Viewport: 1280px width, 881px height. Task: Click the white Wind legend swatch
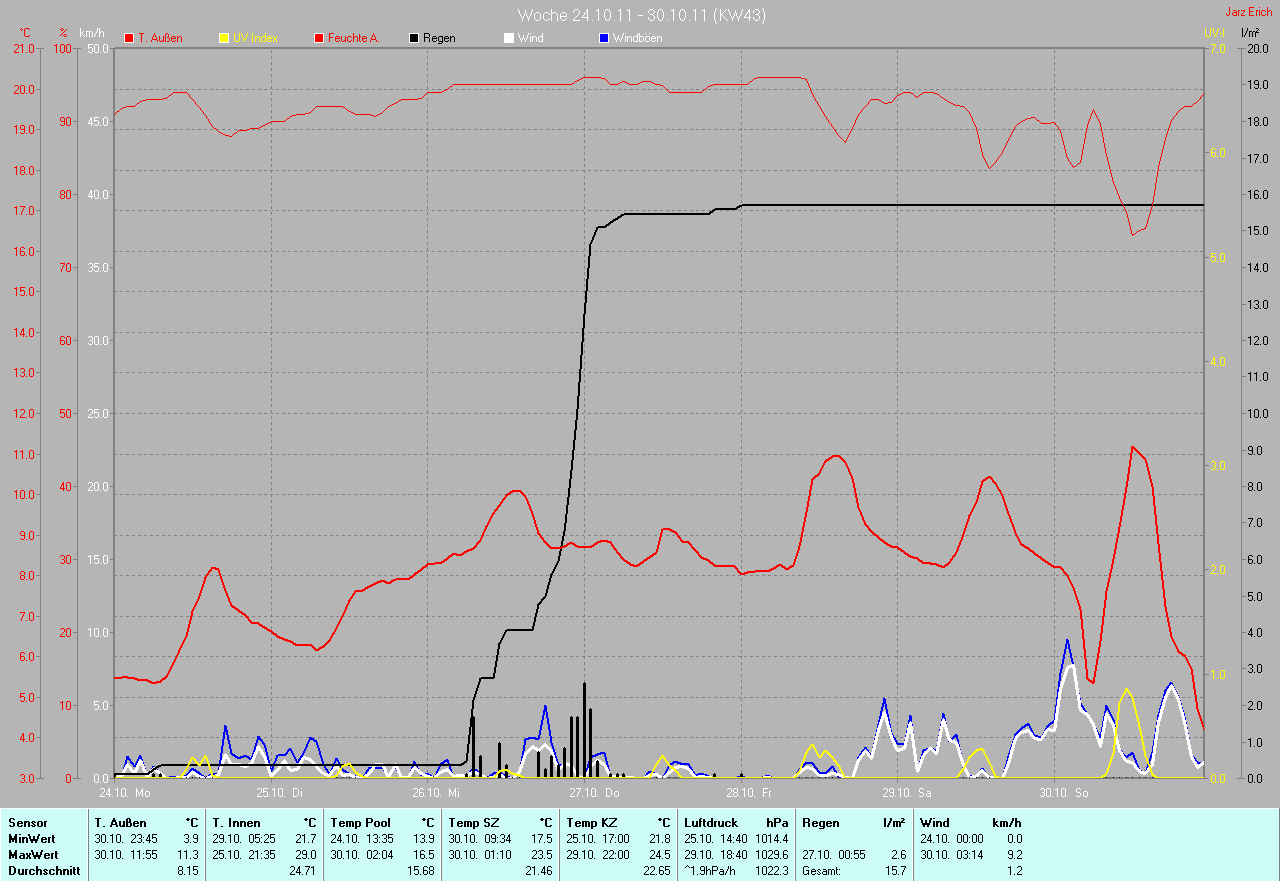[x=509, y=38]
